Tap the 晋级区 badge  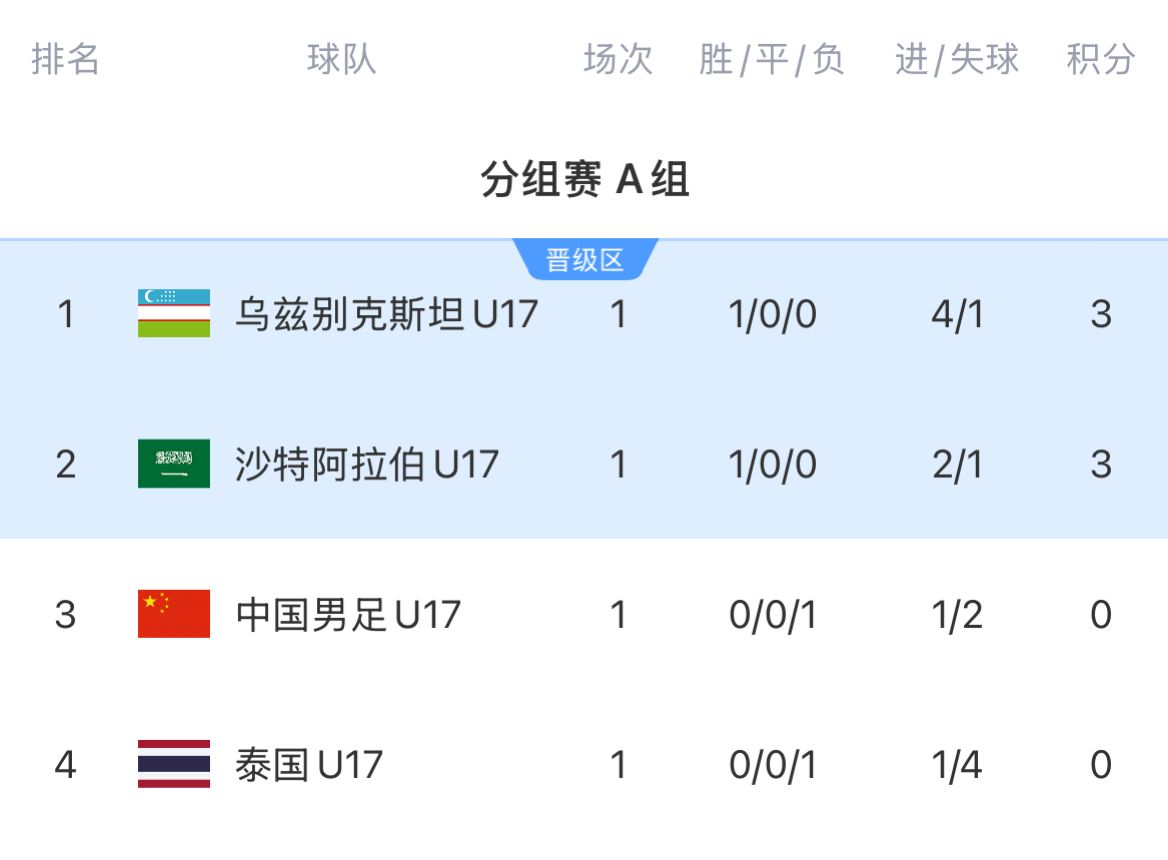point(585,261)
